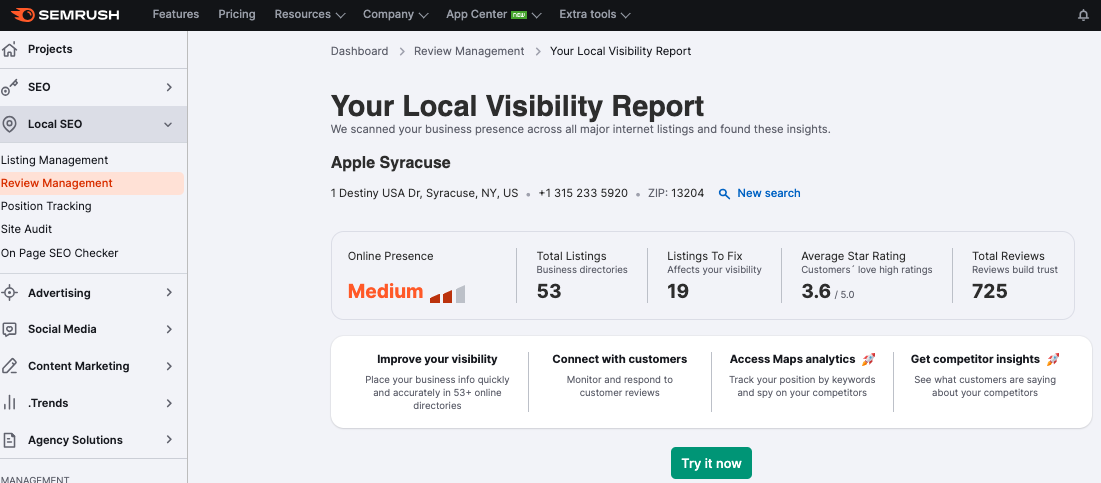Click the Advertising target icon

click(9, 293)
